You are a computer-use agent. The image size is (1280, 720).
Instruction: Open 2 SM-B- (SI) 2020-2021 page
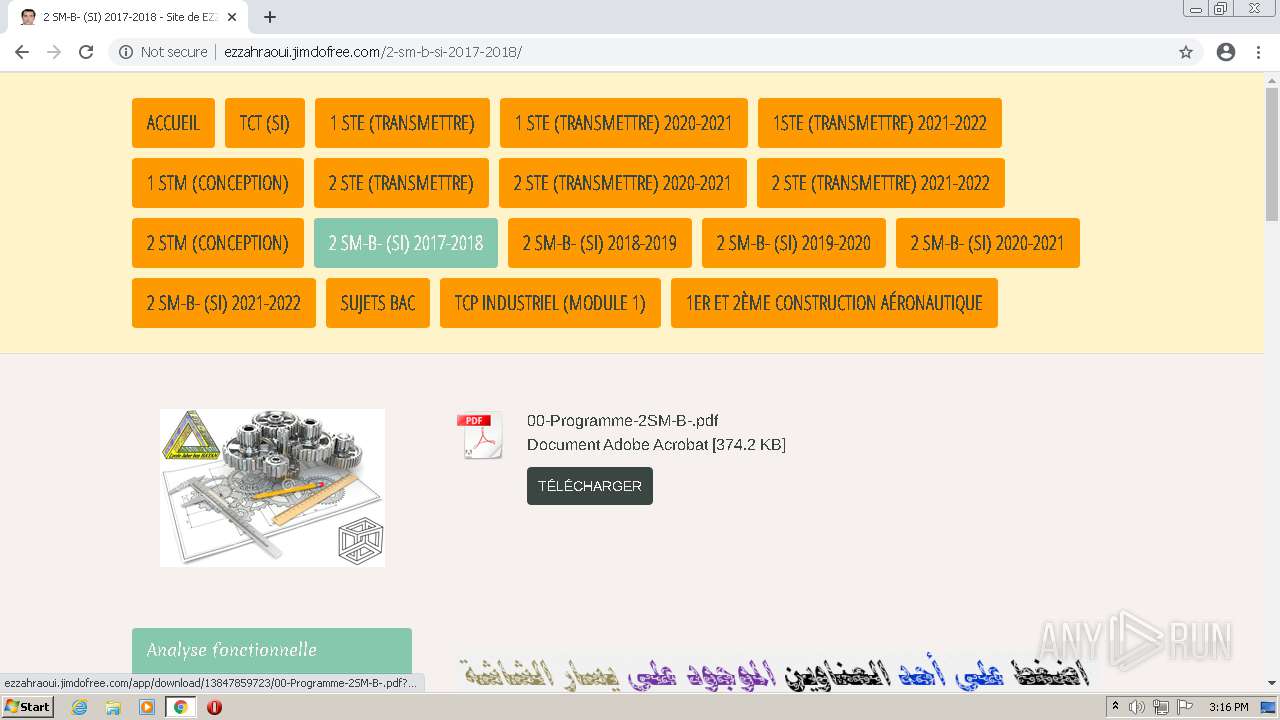988,243
